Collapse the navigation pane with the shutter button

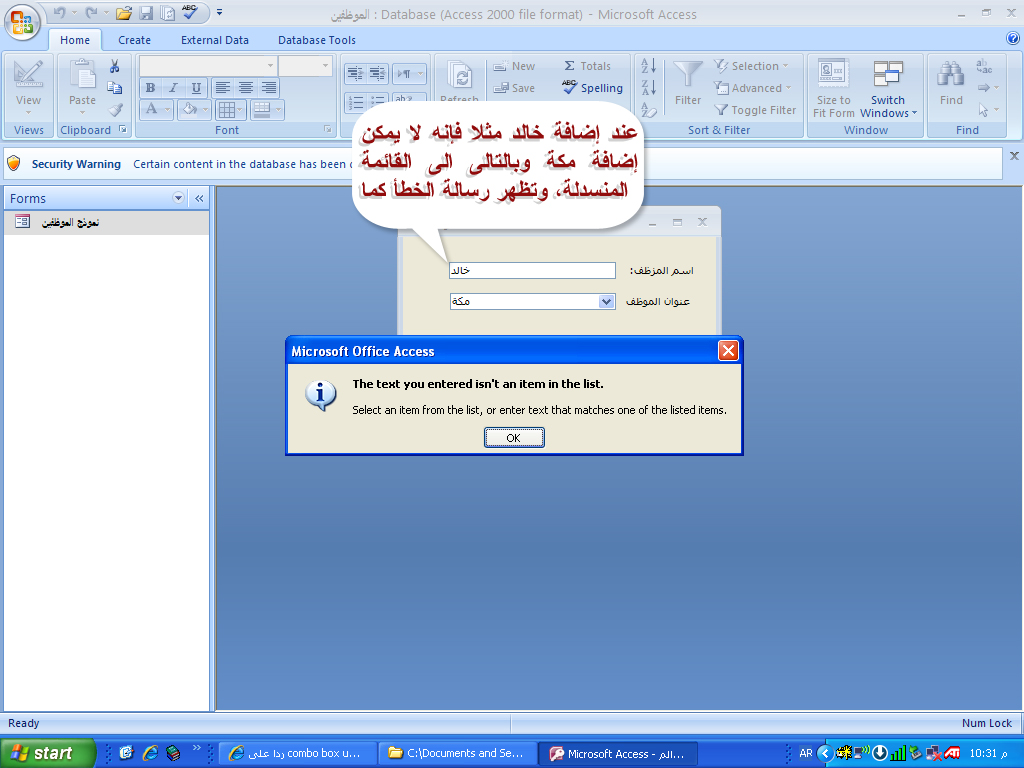(x=199, y=198)
